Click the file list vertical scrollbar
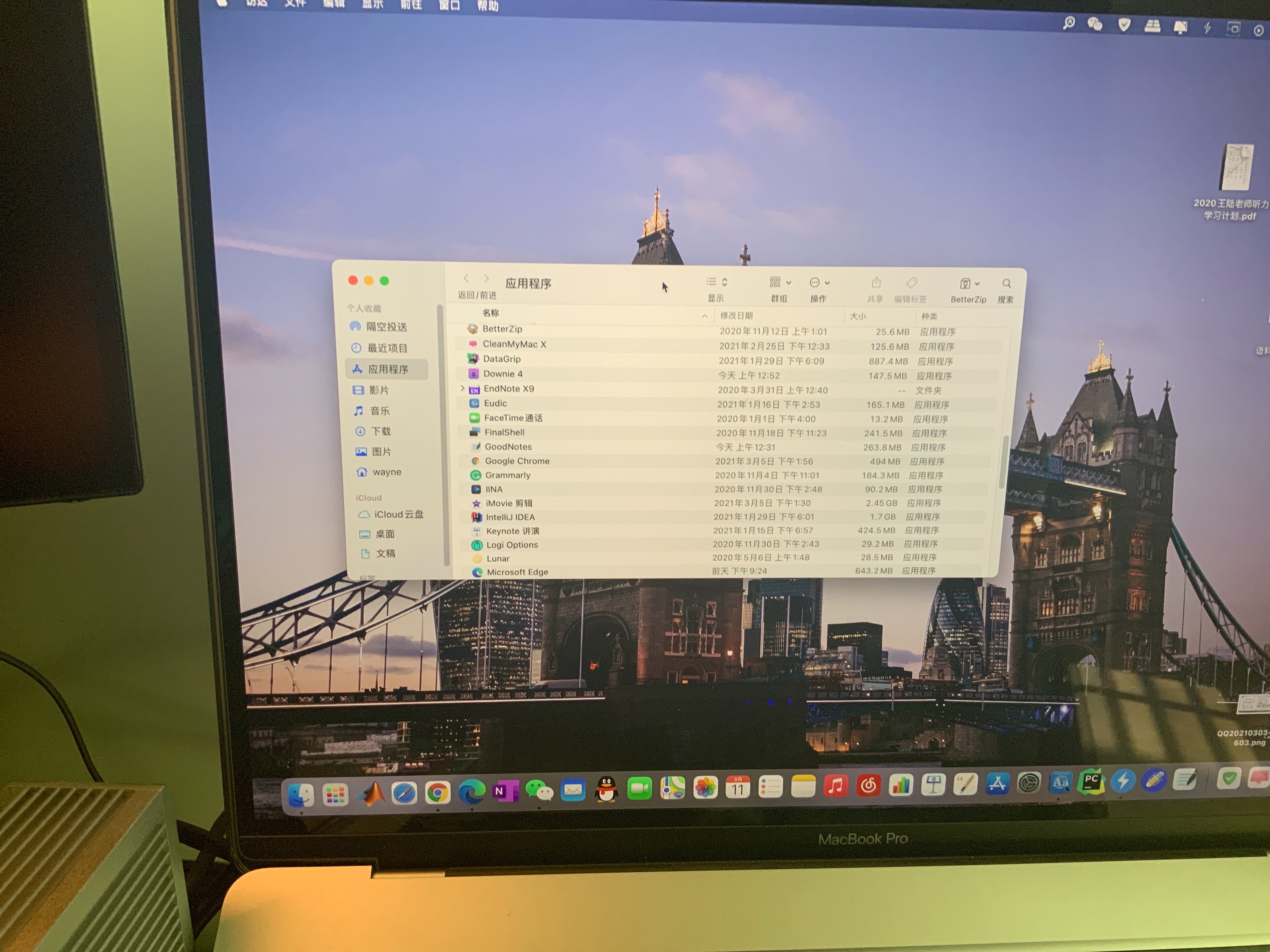 point(1004,462)
